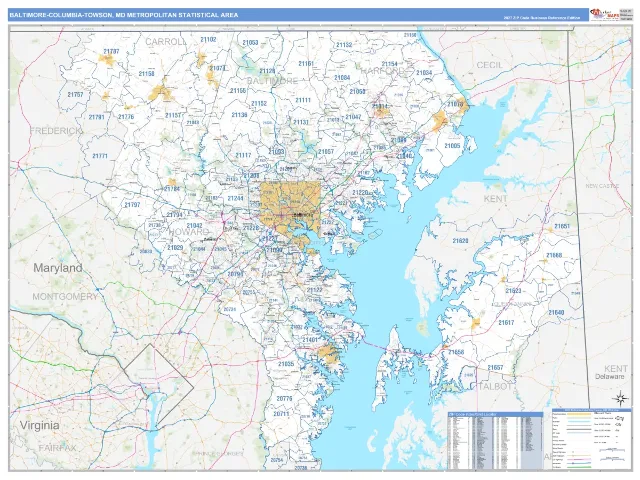
Task: Select ZIP code 21053 label
Action: click(x=250, y=42)
